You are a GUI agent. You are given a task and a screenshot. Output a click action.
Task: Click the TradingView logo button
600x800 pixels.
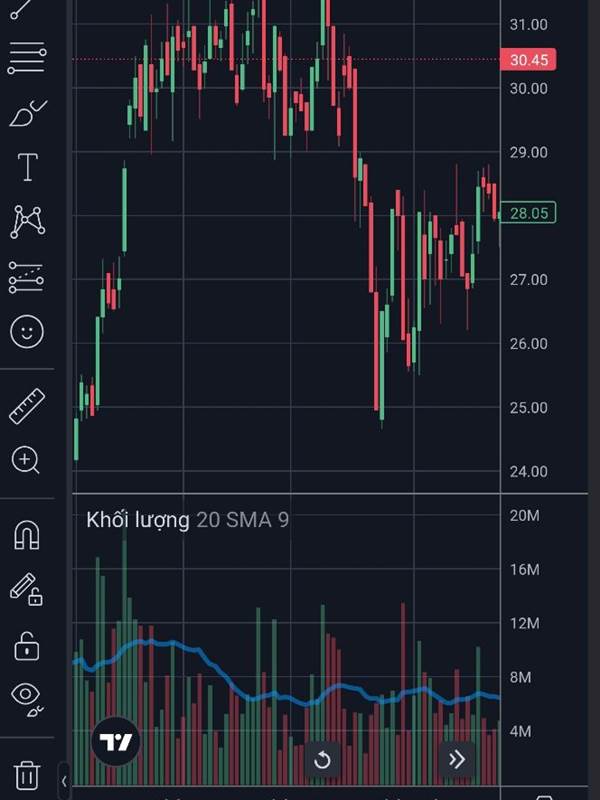(116, 741)
